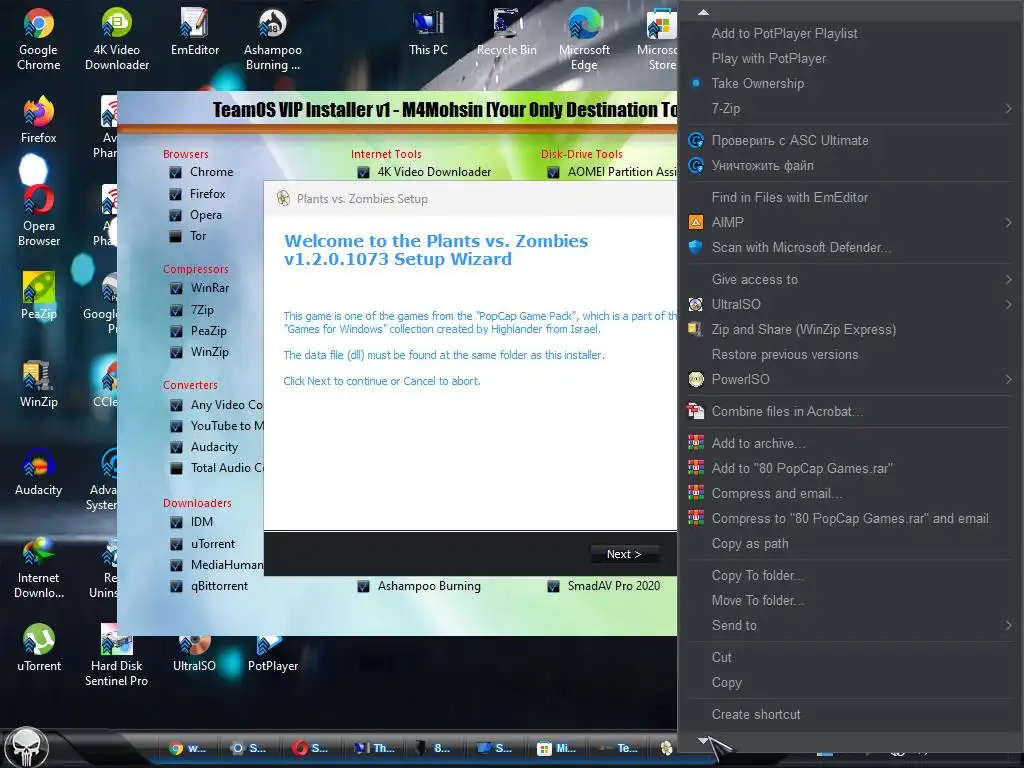Viewport: 1024px width, 768px height.
Task: Expand the PowerISO submenu
Action: click(1008, 379)
